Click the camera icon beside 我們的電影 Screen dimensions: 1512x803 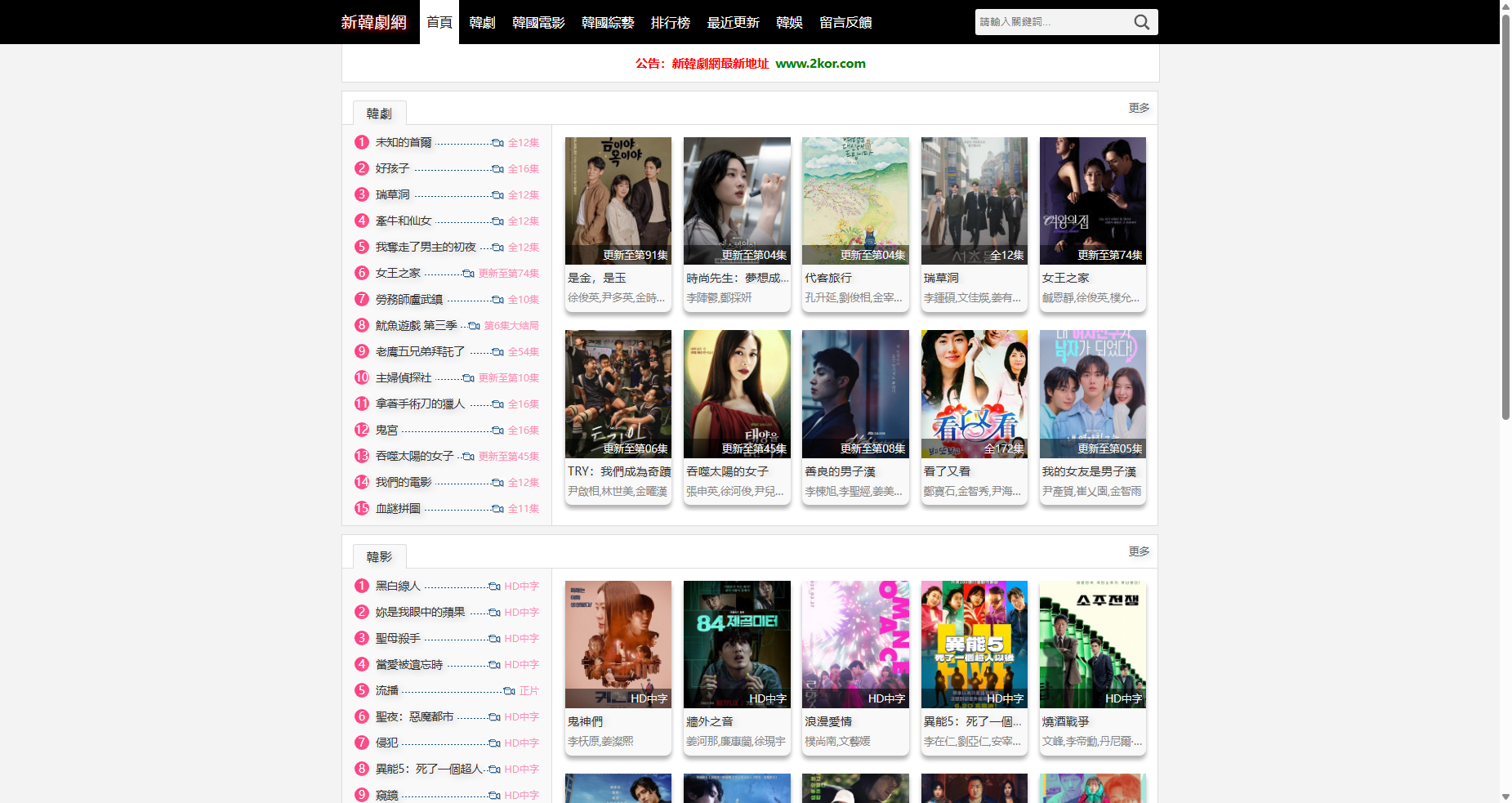497,483
